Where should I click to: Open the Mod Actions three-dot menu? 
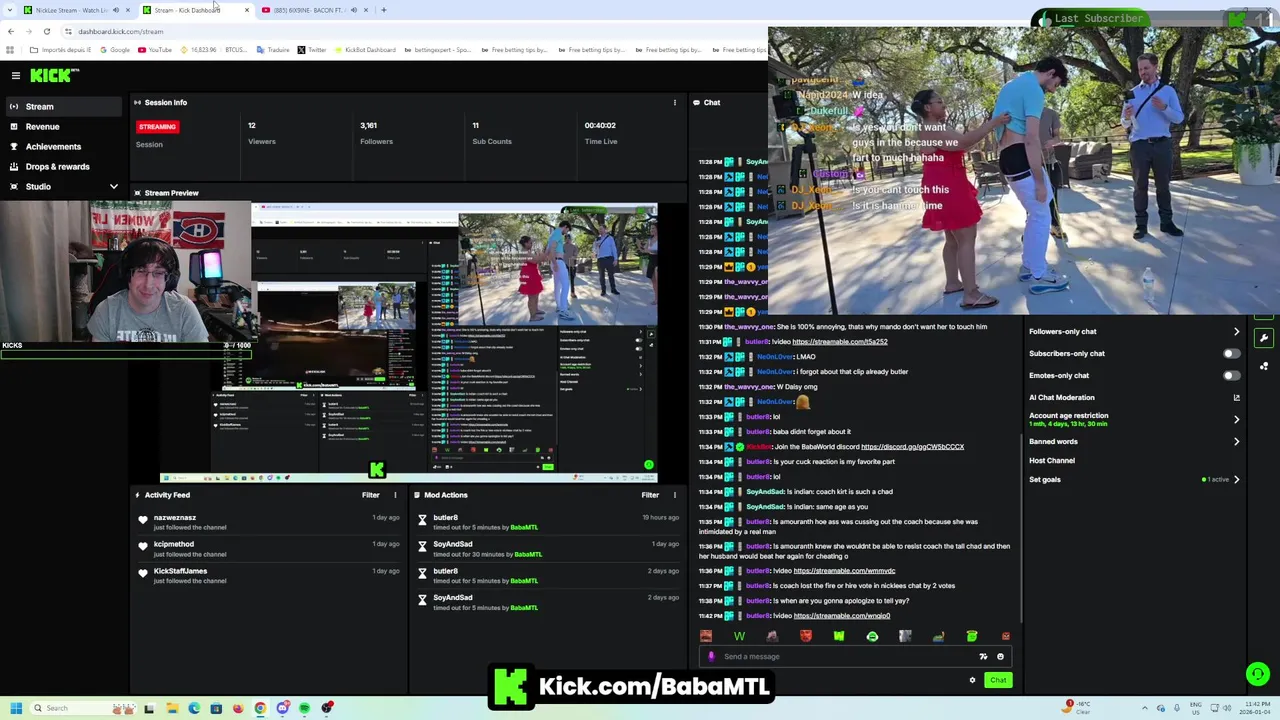674,495
